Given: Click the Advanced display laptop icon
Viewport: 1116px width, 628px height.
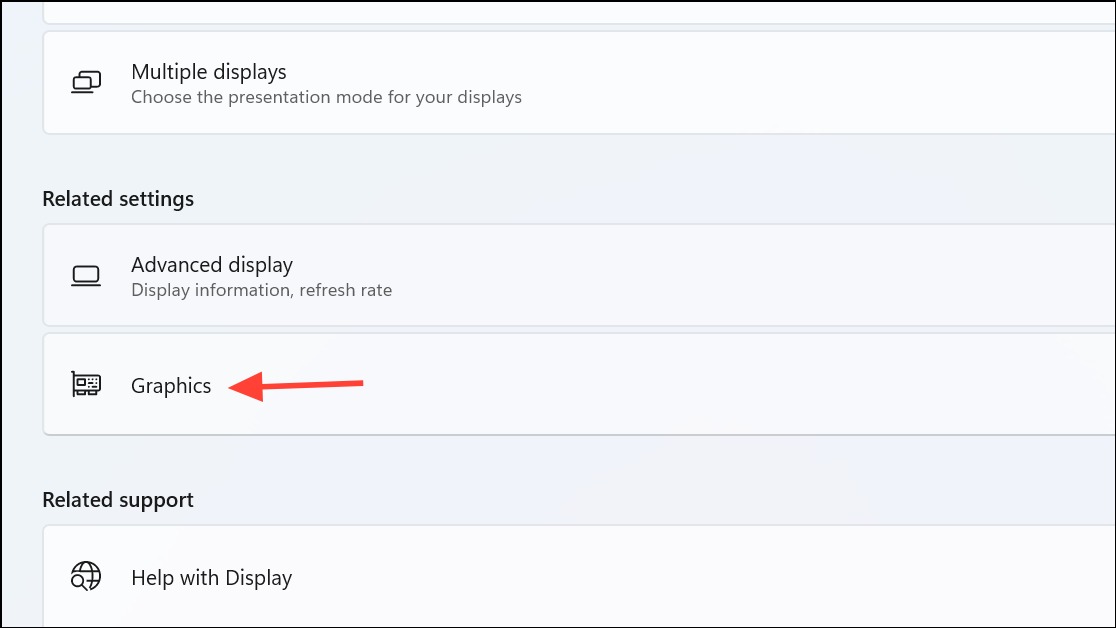Looking at the screenshot, I should point(86,276).
